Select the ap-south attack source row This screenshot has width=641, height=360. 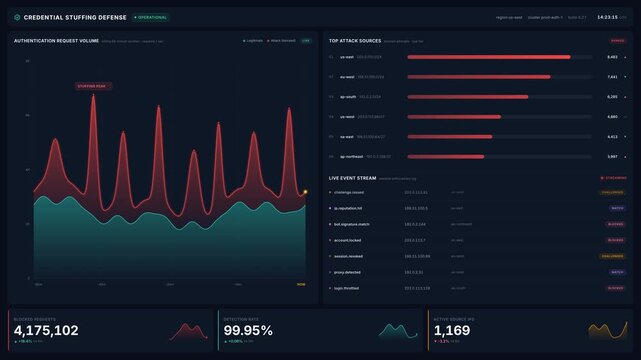coord(478,97)
